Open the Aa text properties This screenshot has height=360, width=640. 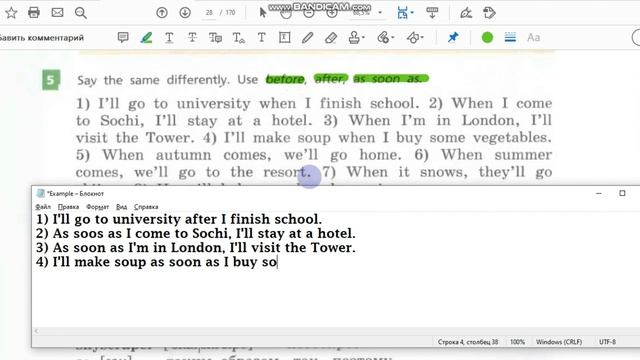point(533,38)
